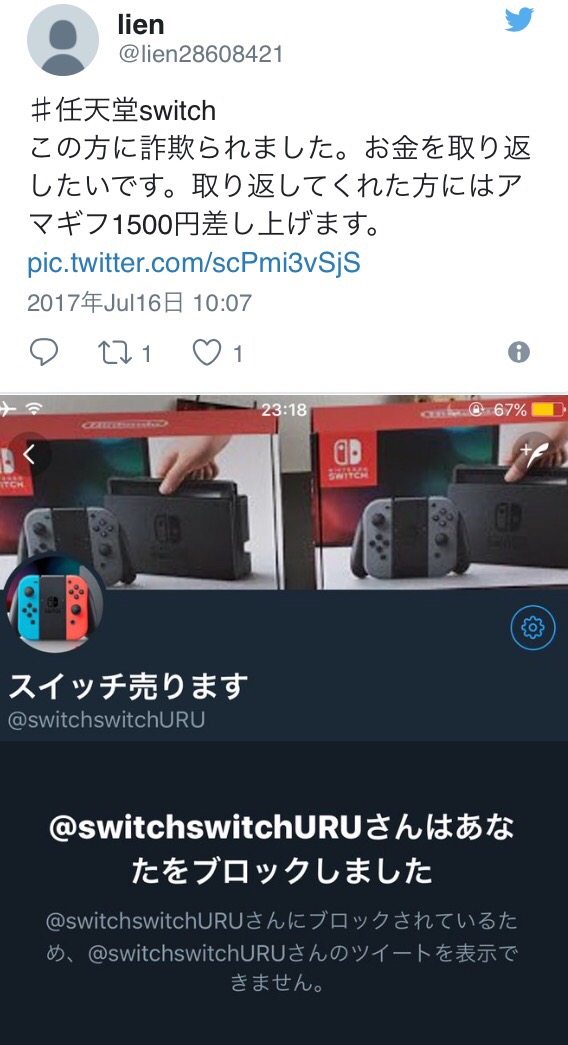This screenshot has width=568, height=1045.
Task: Tap the retweet arrows icon
Action: [x=115, y=353]
